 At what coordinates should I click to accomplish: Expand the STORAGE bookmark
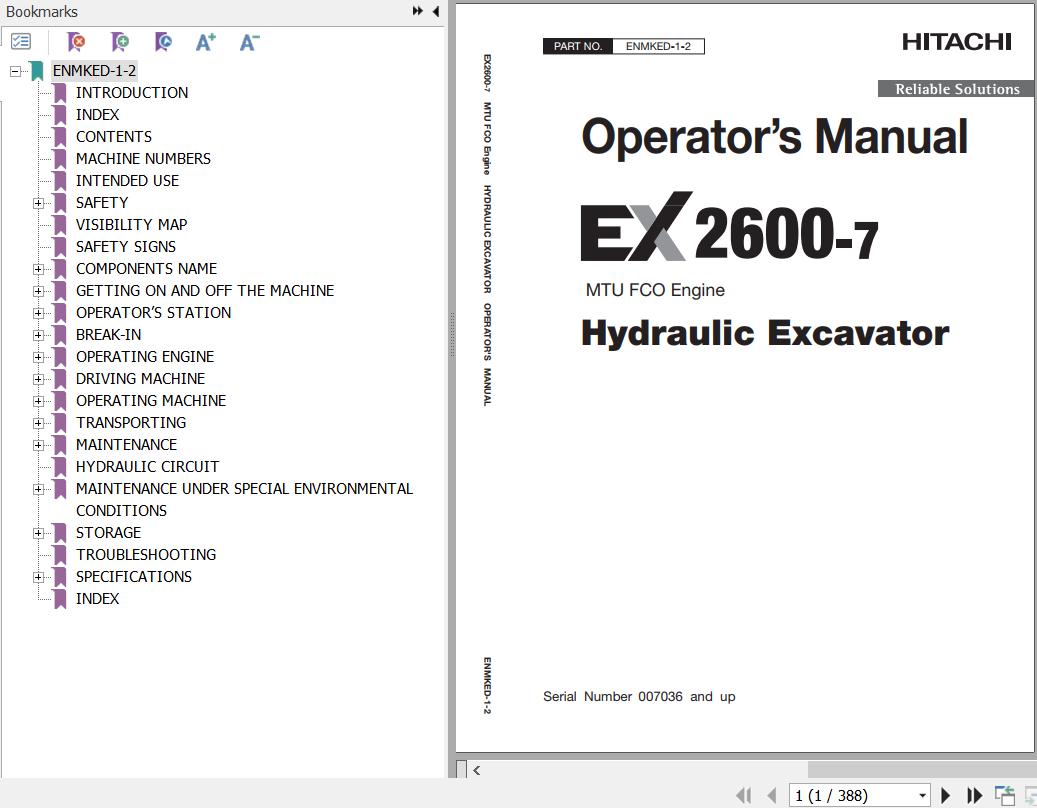38,533
